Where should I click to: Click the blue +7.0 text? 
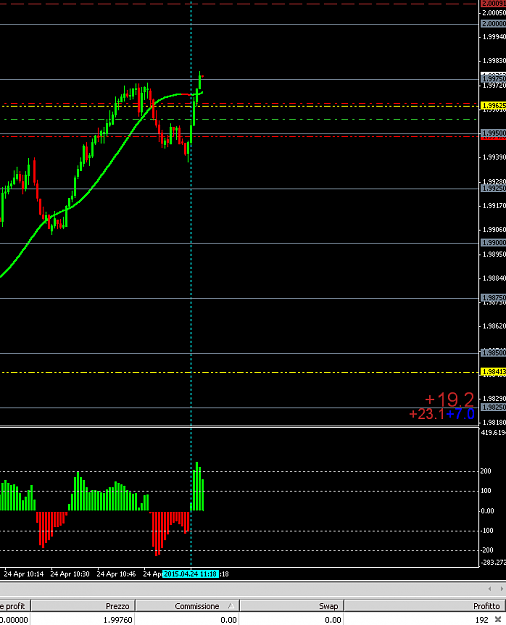tap(461, 414)
